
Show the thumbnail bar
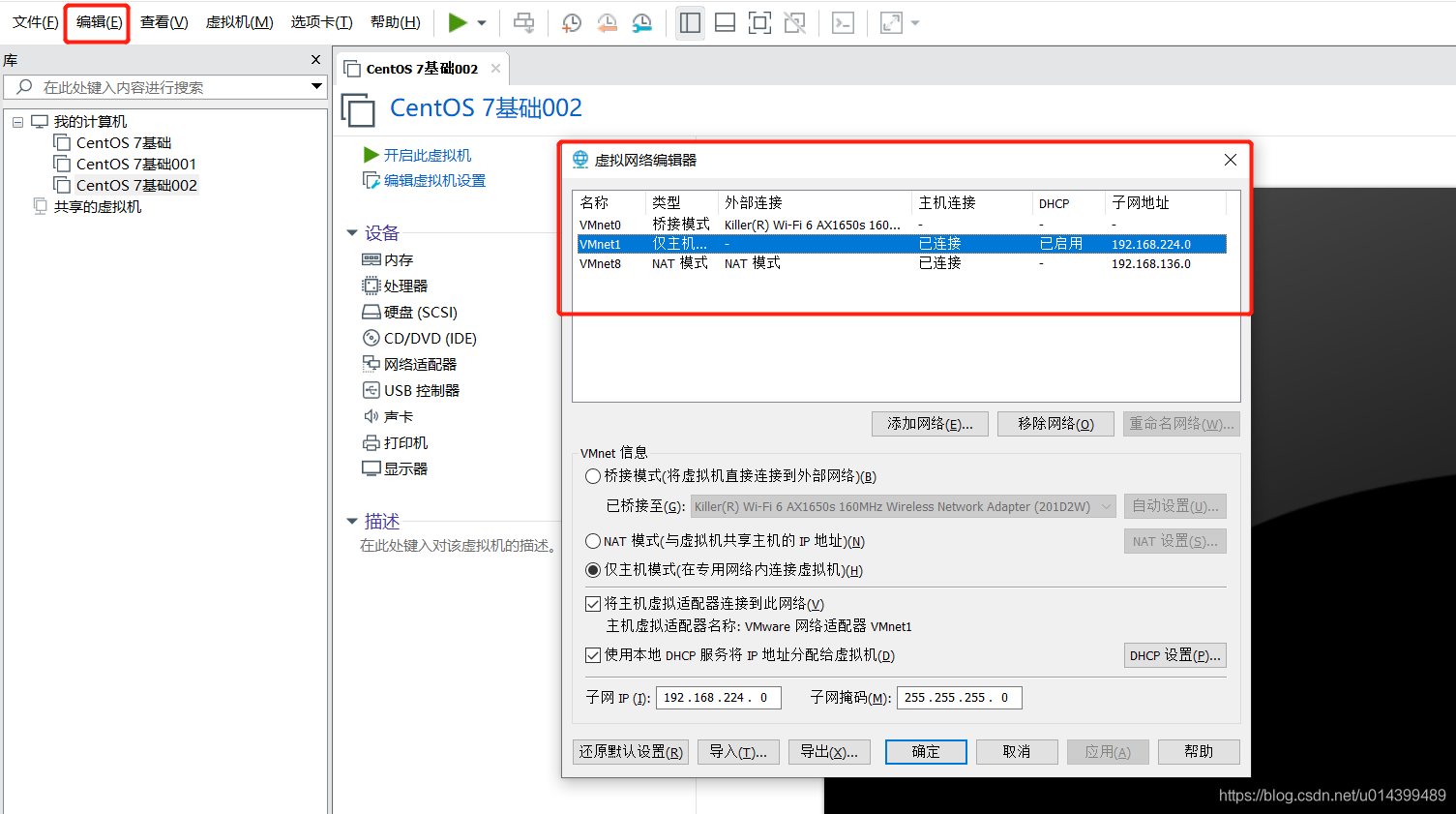[725, 21]
